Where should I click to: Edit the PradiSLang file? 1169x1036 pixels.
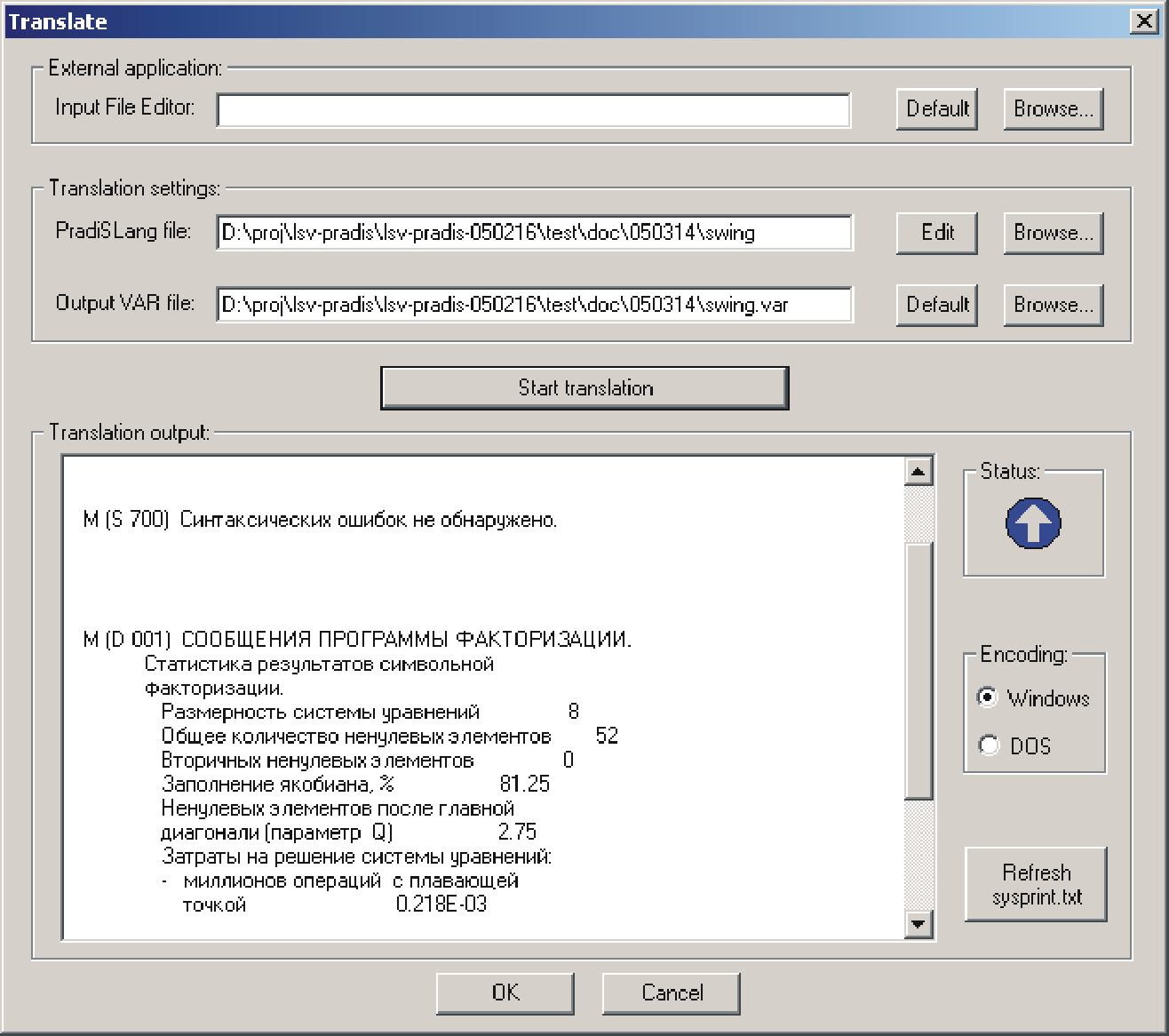point(936,233)
